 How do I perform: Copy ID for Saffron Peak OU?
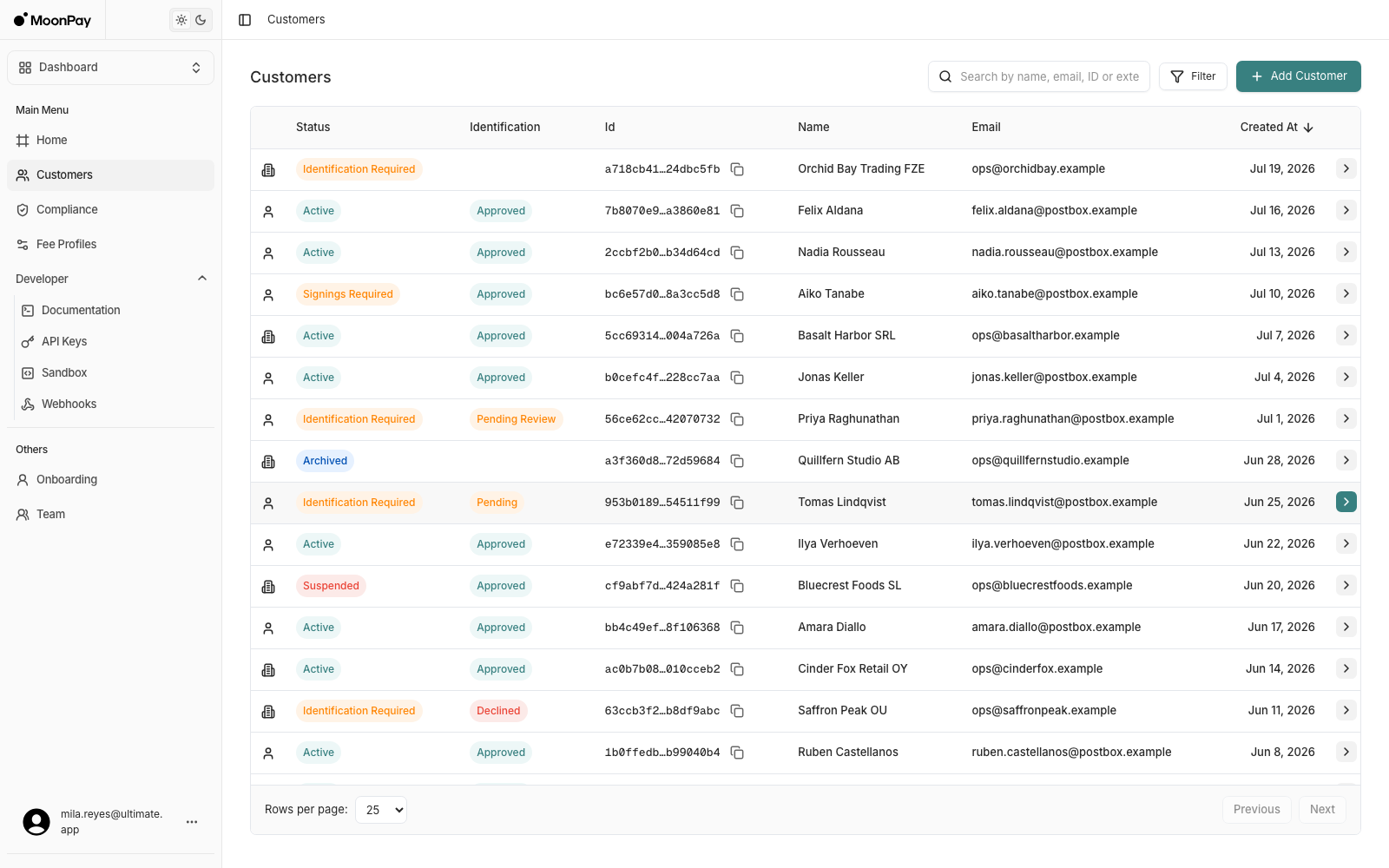point(737,711)
